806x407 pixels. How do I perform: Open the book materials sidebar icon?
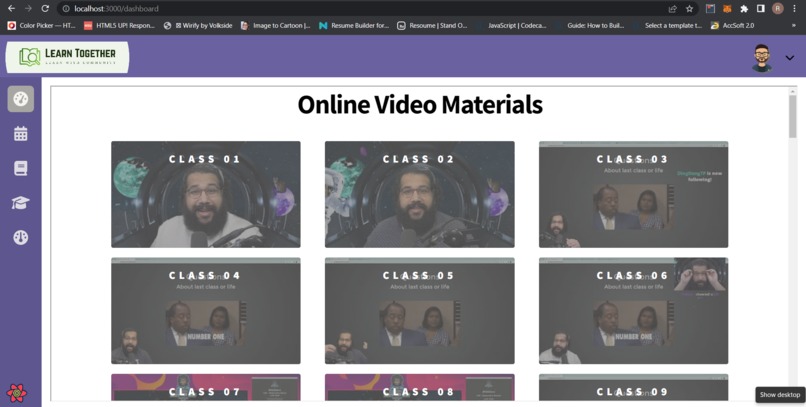(21, 169)
